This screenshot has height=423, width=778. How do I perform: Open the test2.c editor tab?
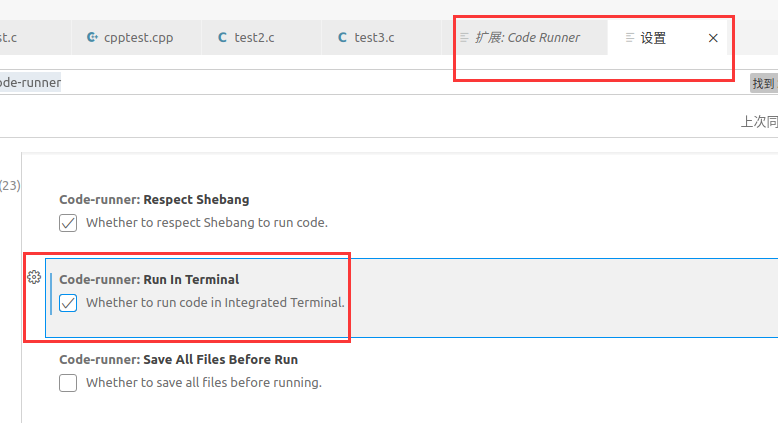click(x=255, y=38)
